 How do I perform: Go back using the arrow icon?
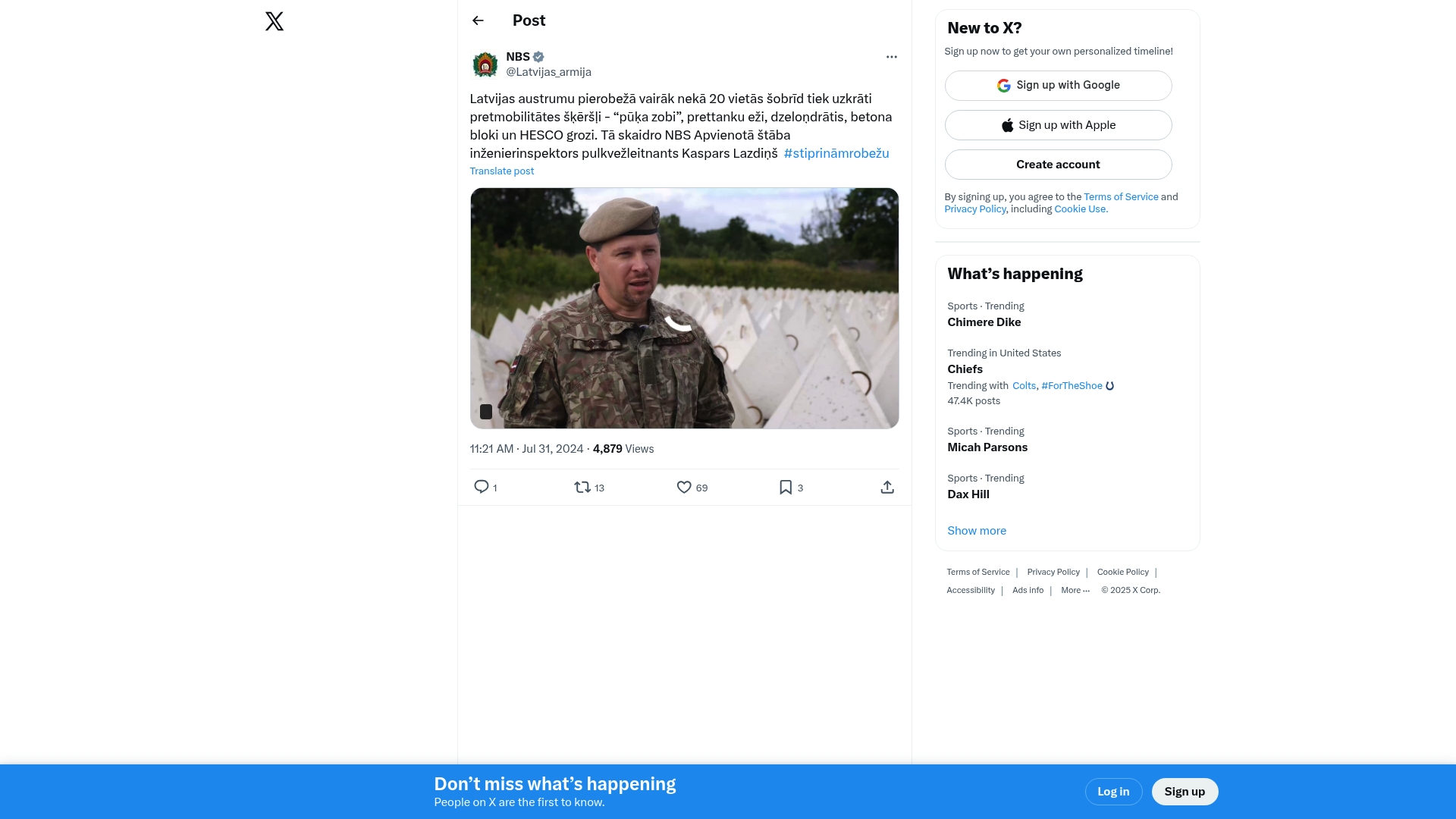[478, 20]
